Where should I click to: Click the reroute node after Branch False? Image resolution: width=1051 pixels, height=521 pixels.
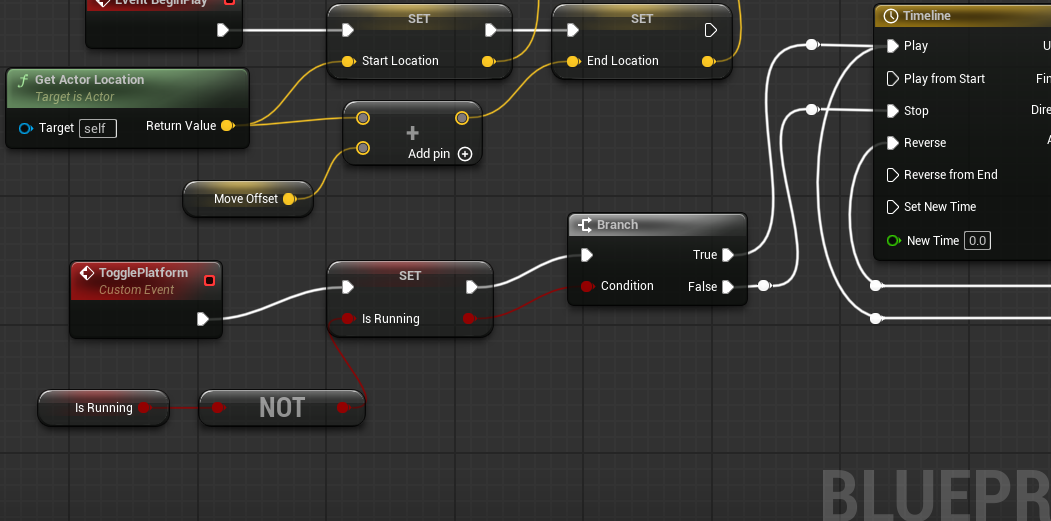click(763, 286)
